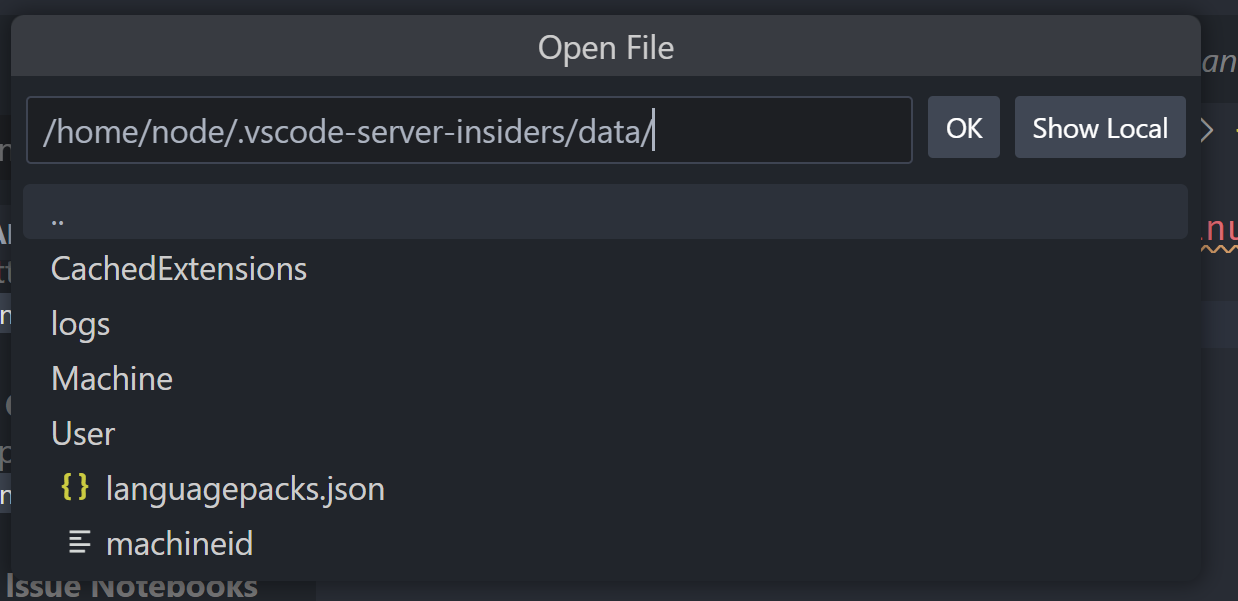Place cursor after "data/" in the path
1238x601 pixels.
pyautogui.click(x=652, y=130)
